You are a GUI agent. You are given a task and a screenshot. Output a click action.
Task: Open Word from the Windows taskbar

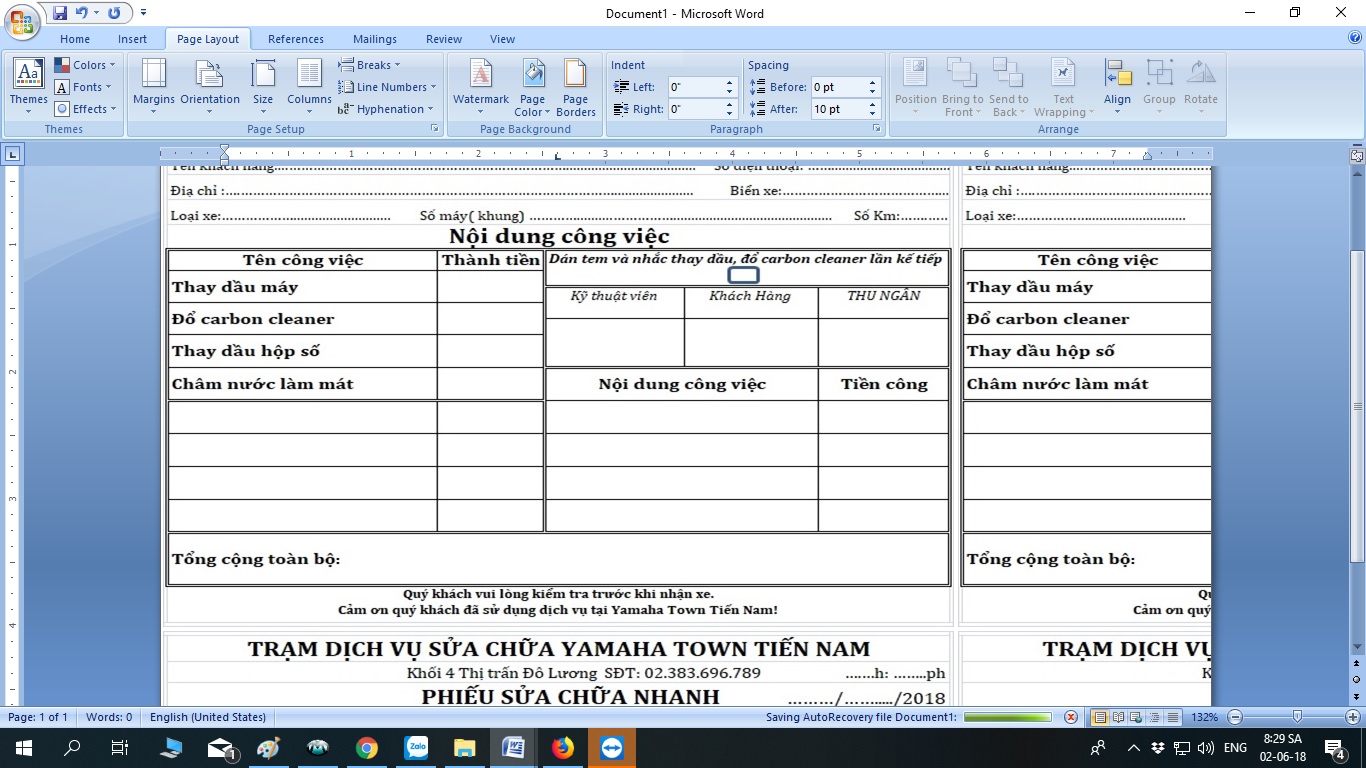[514, 748]
